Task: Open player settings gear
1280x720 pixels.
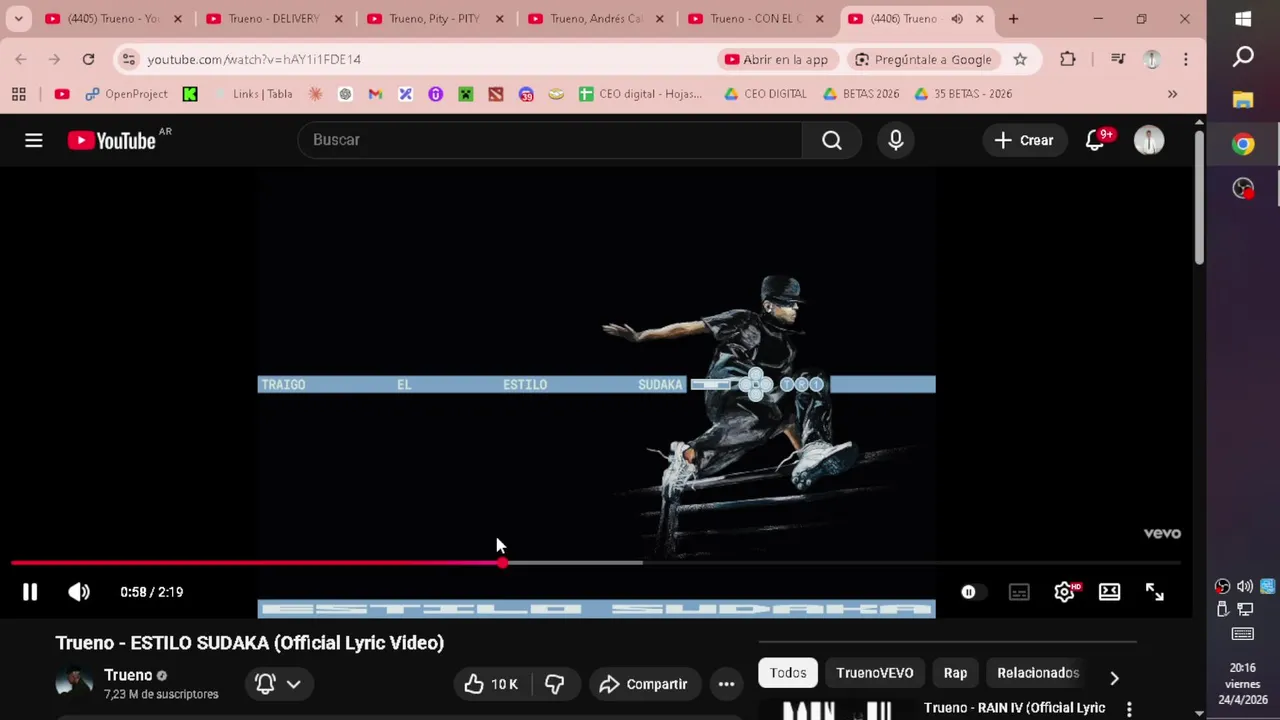Action: pos(1064,592)
